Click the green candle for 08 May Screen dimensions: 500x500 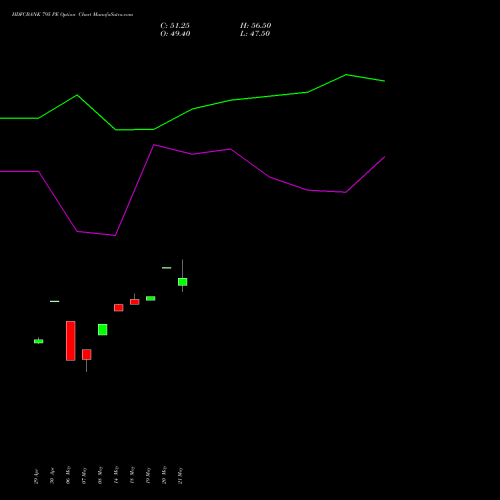(103, 329)
